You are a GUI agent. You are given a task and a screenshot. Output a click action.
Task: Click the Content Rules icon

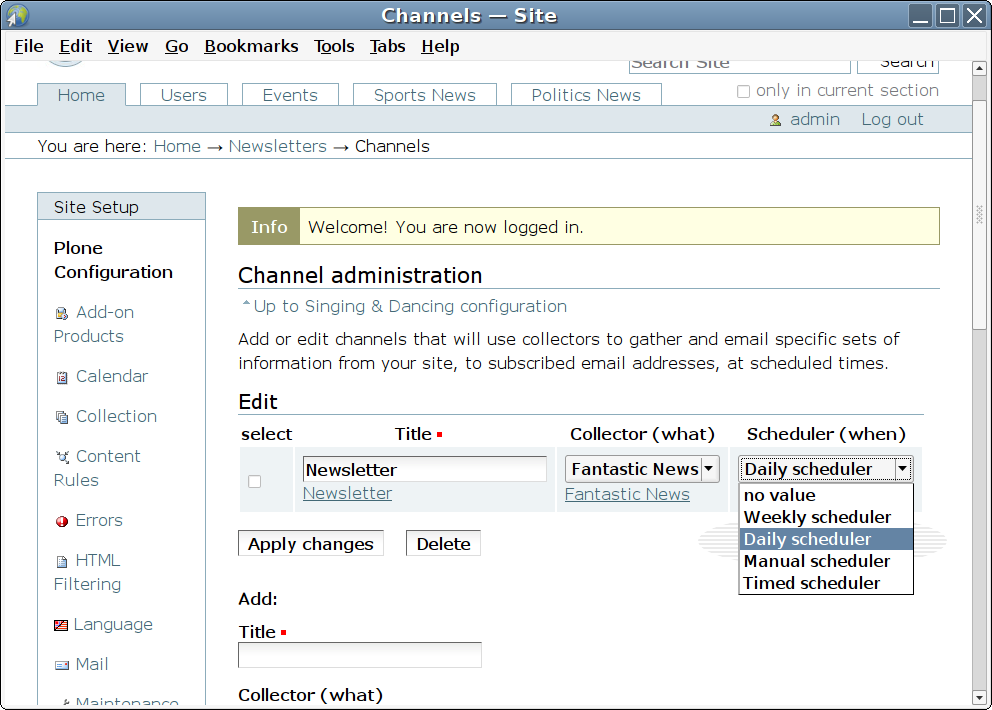pyautogui.click(x=62, y=457)
